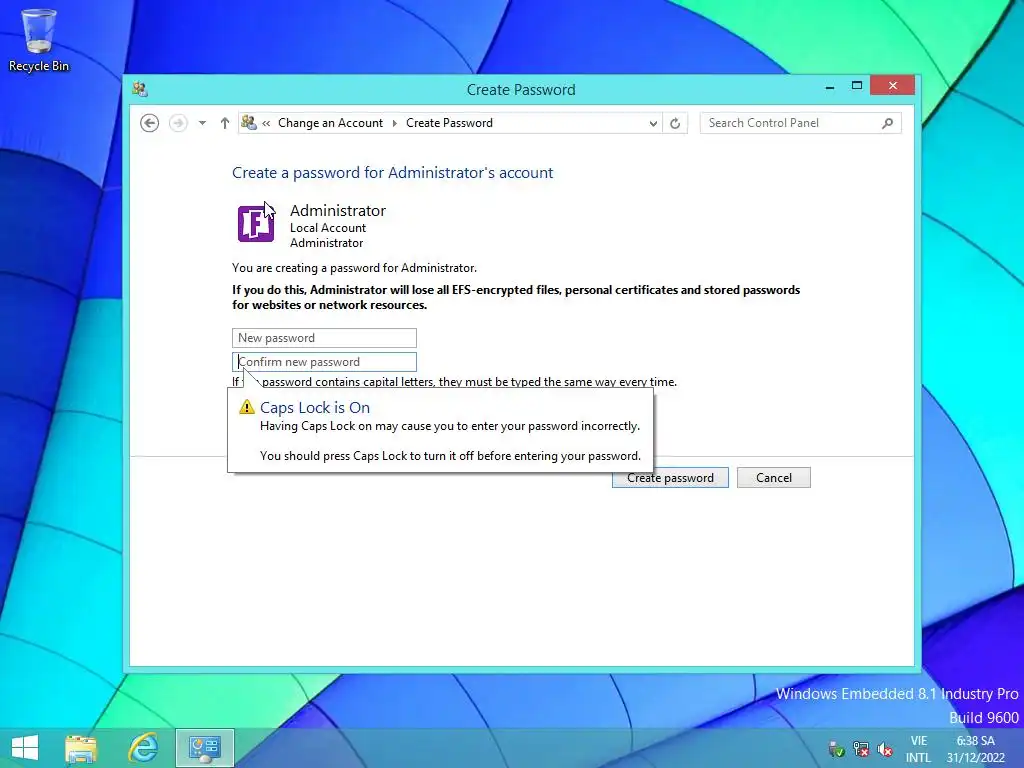Click the muted volume tray icon

(x=885, y=749)
